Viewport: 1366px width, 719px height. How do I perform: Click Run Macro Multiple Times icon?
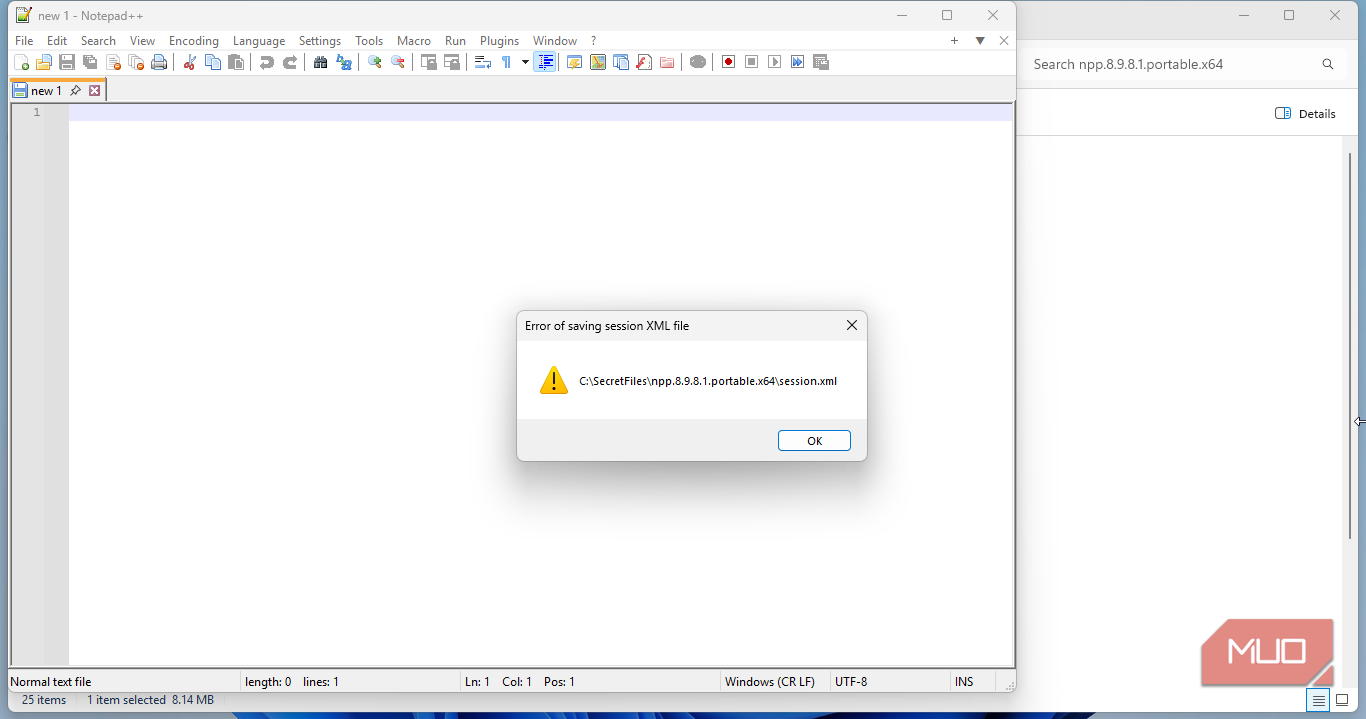pyautogui.click(x=797, y=62)
